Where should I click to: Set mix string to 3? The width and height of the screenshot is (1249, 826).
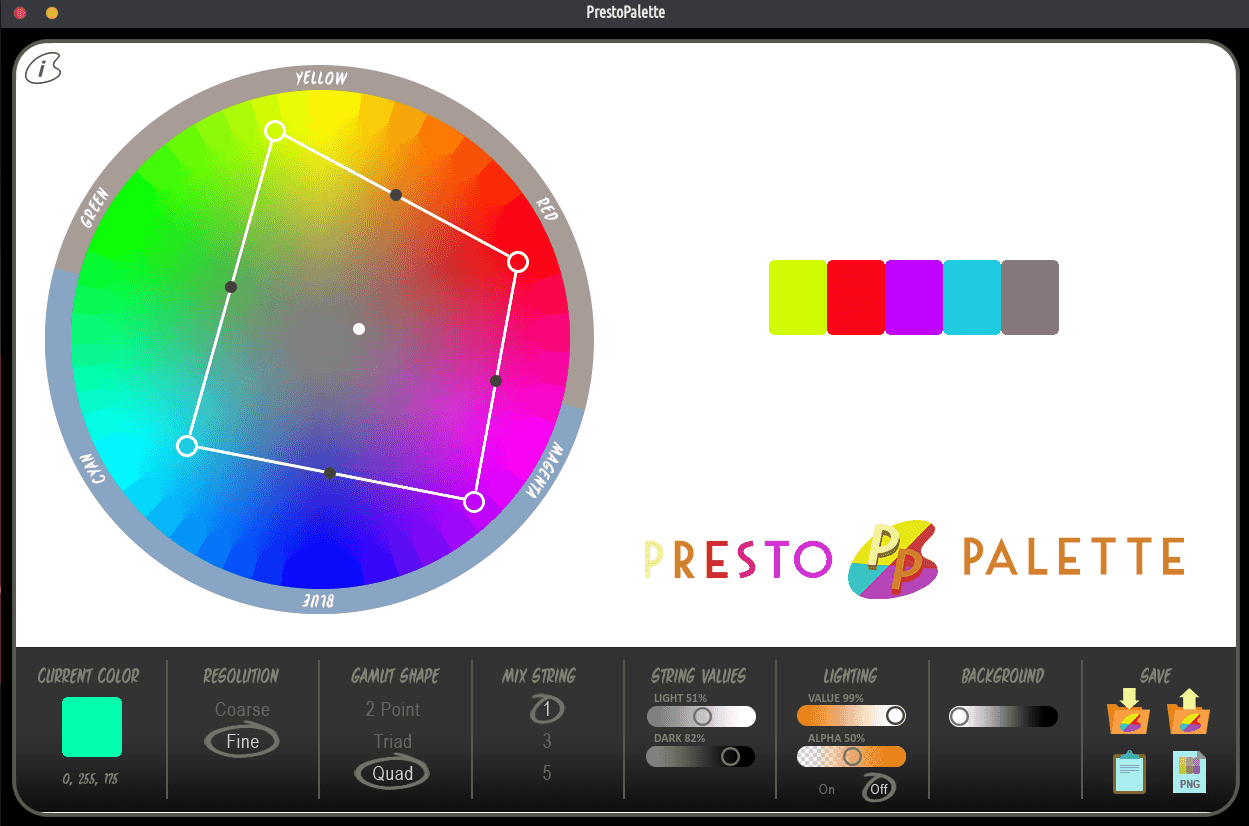tap(546, 741)
